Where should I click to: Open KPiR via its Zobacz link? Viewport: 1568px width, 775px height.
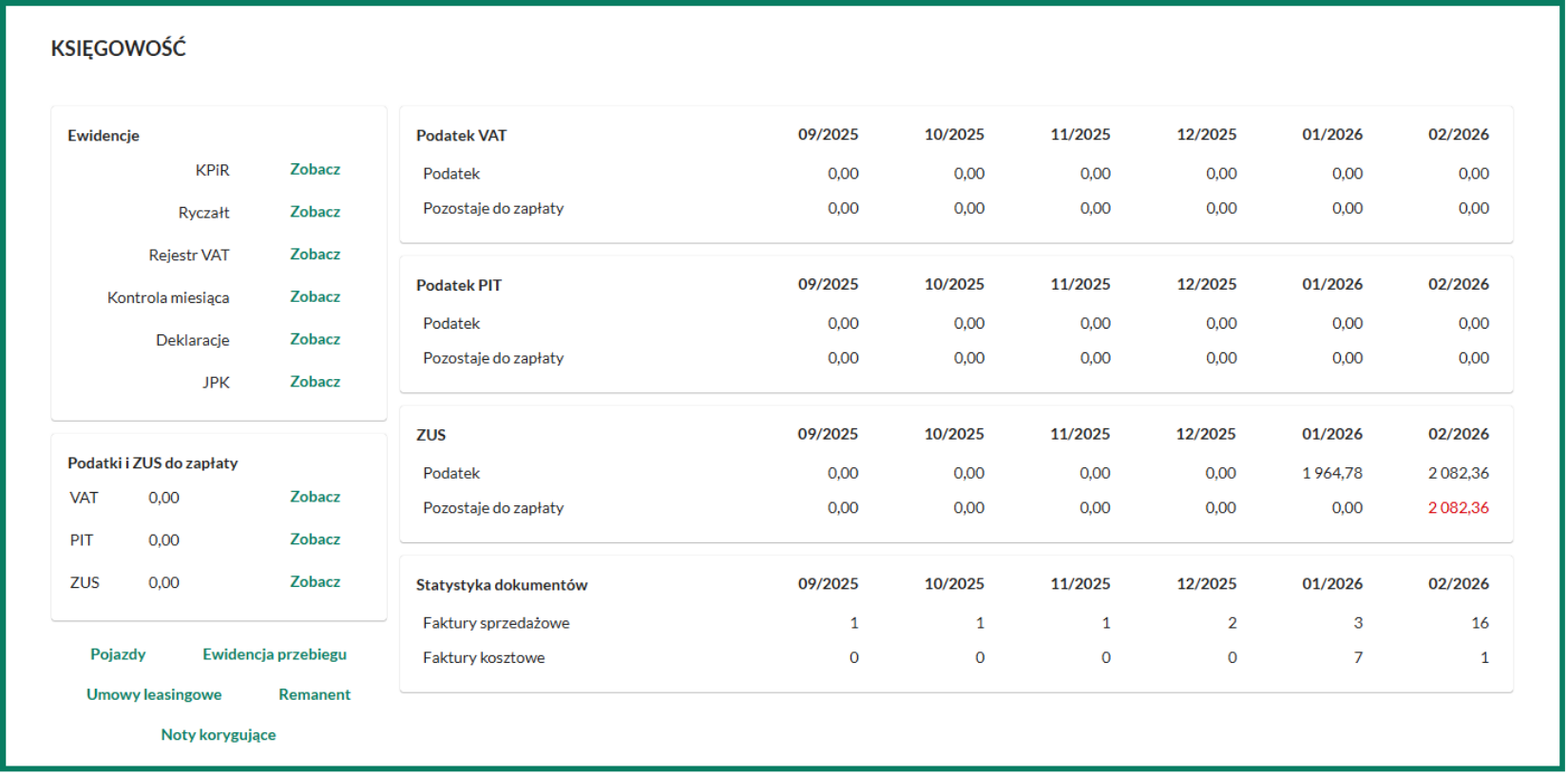(x=315, y=169)
